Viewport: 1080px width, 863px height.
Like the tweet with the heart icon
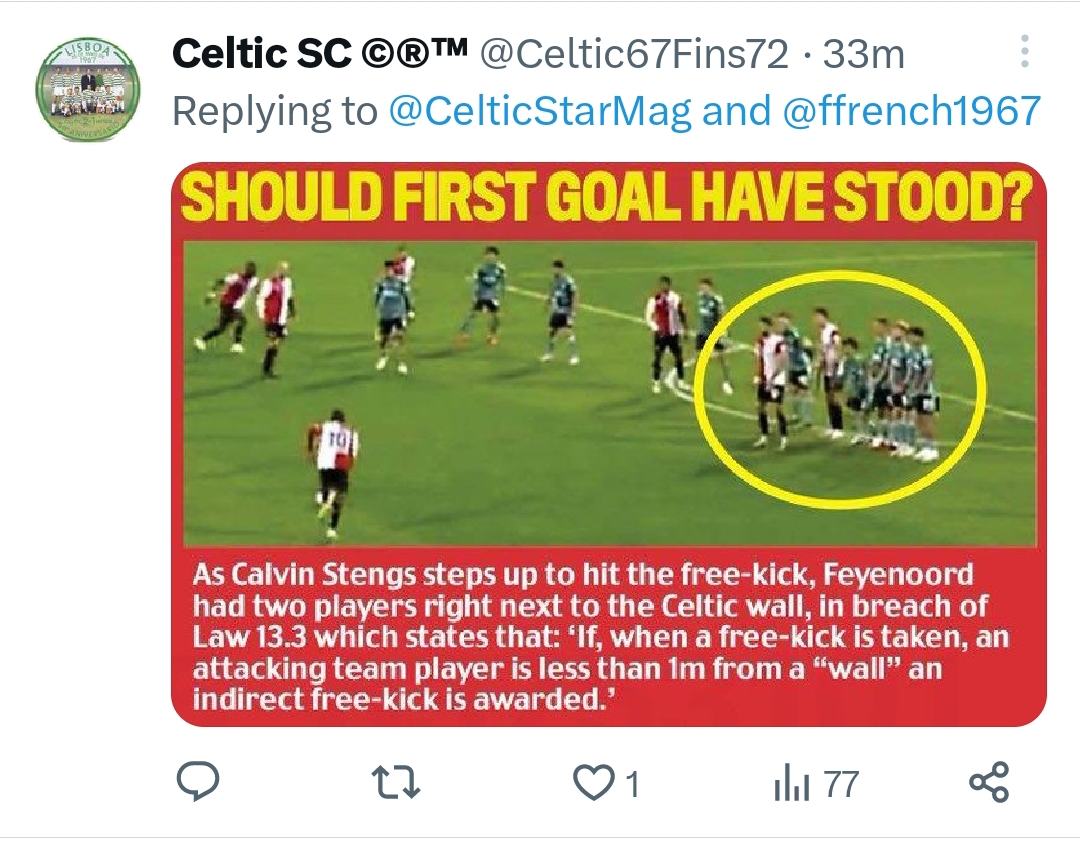point(594,784)
